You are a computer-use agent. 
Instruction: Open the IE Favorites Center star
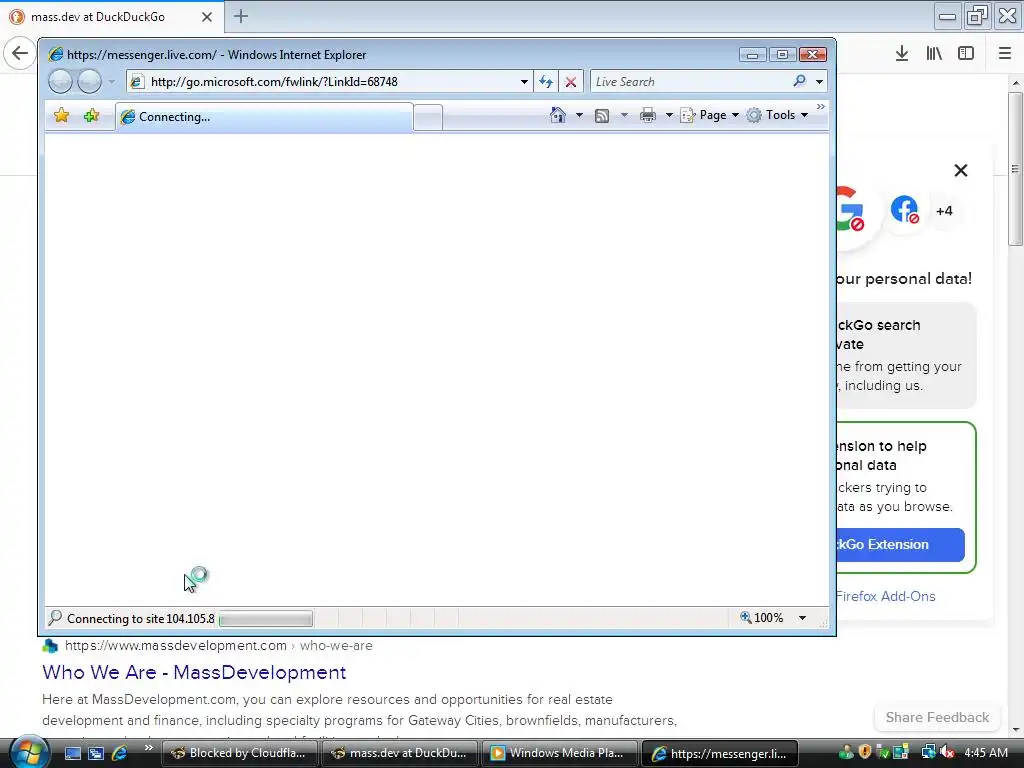coord(61,116)
